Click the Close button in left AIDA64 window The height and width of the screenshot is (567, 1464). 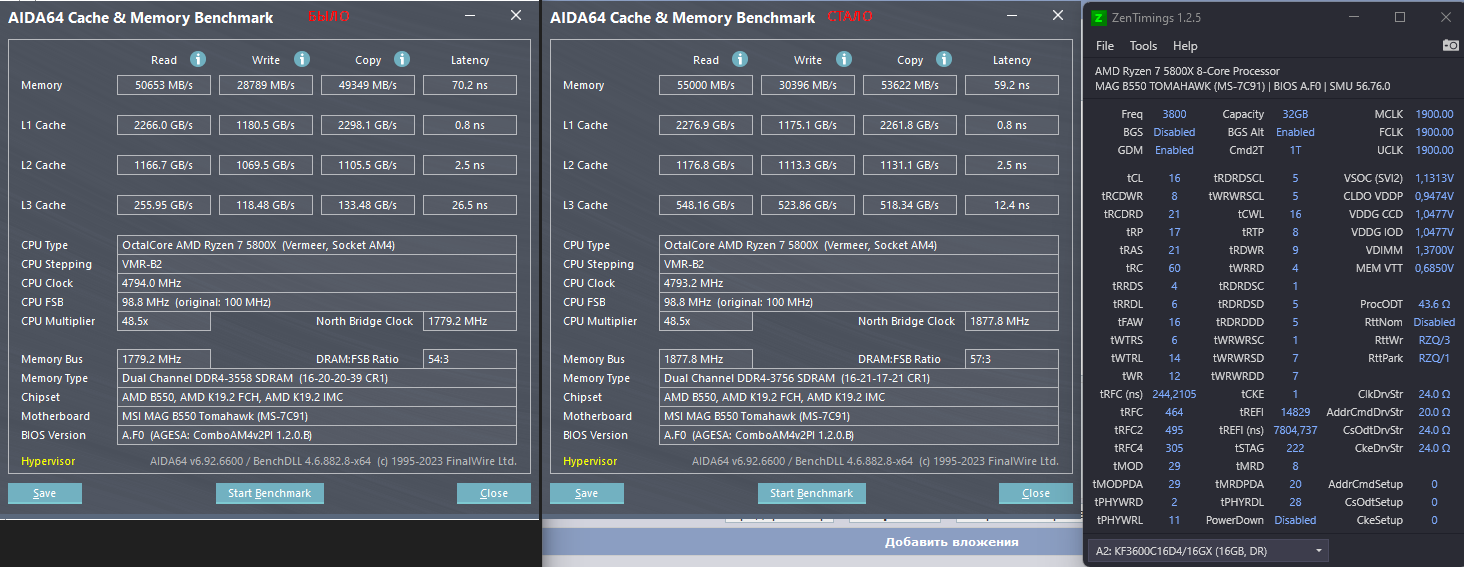point(494,493)
